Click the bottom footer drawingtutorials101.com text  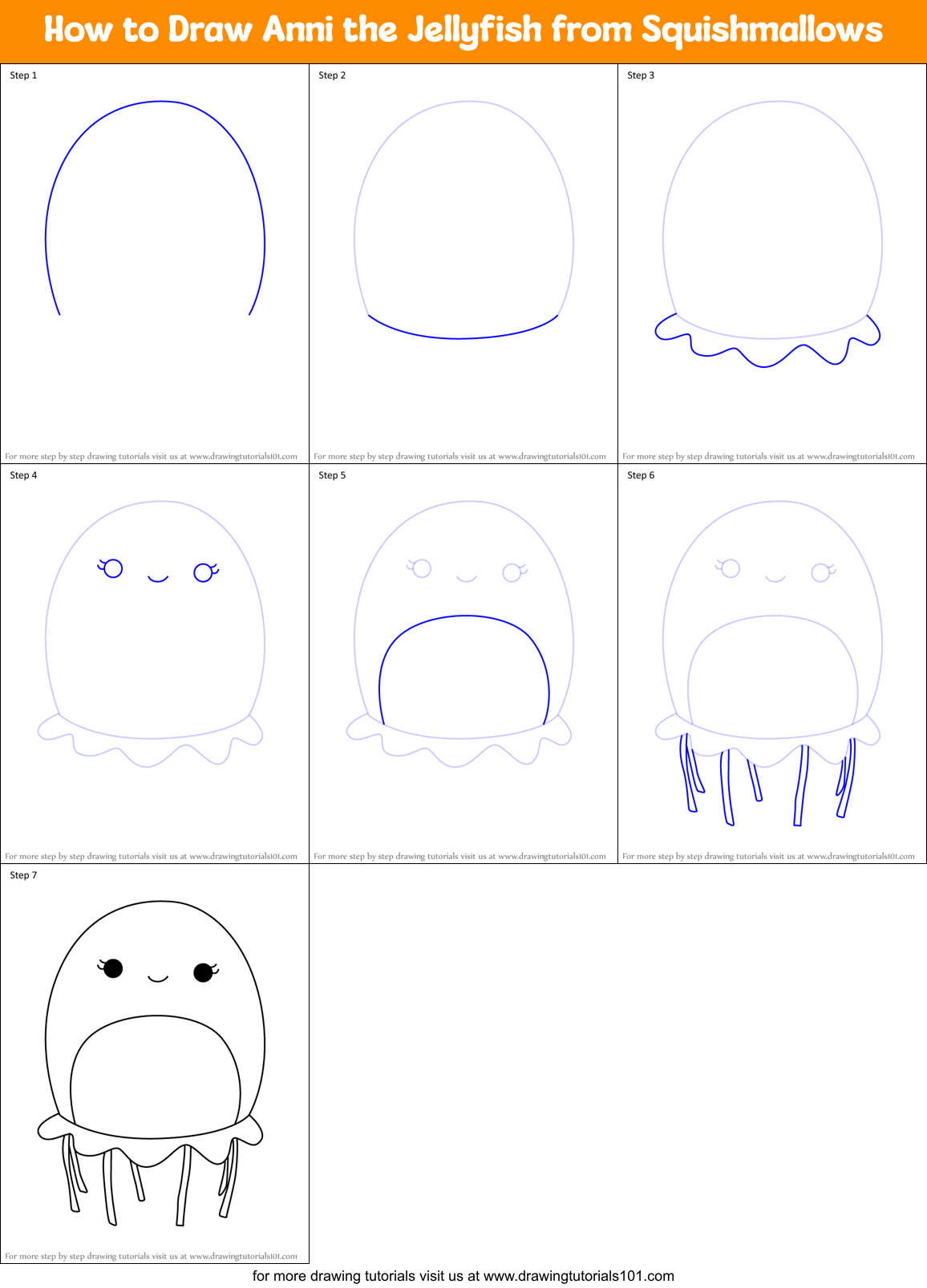463,1276
